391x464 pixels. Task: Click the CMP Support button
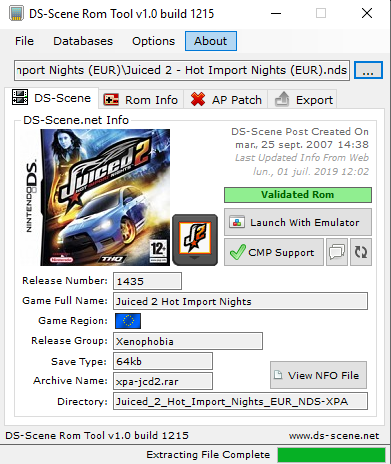[274, 252]
